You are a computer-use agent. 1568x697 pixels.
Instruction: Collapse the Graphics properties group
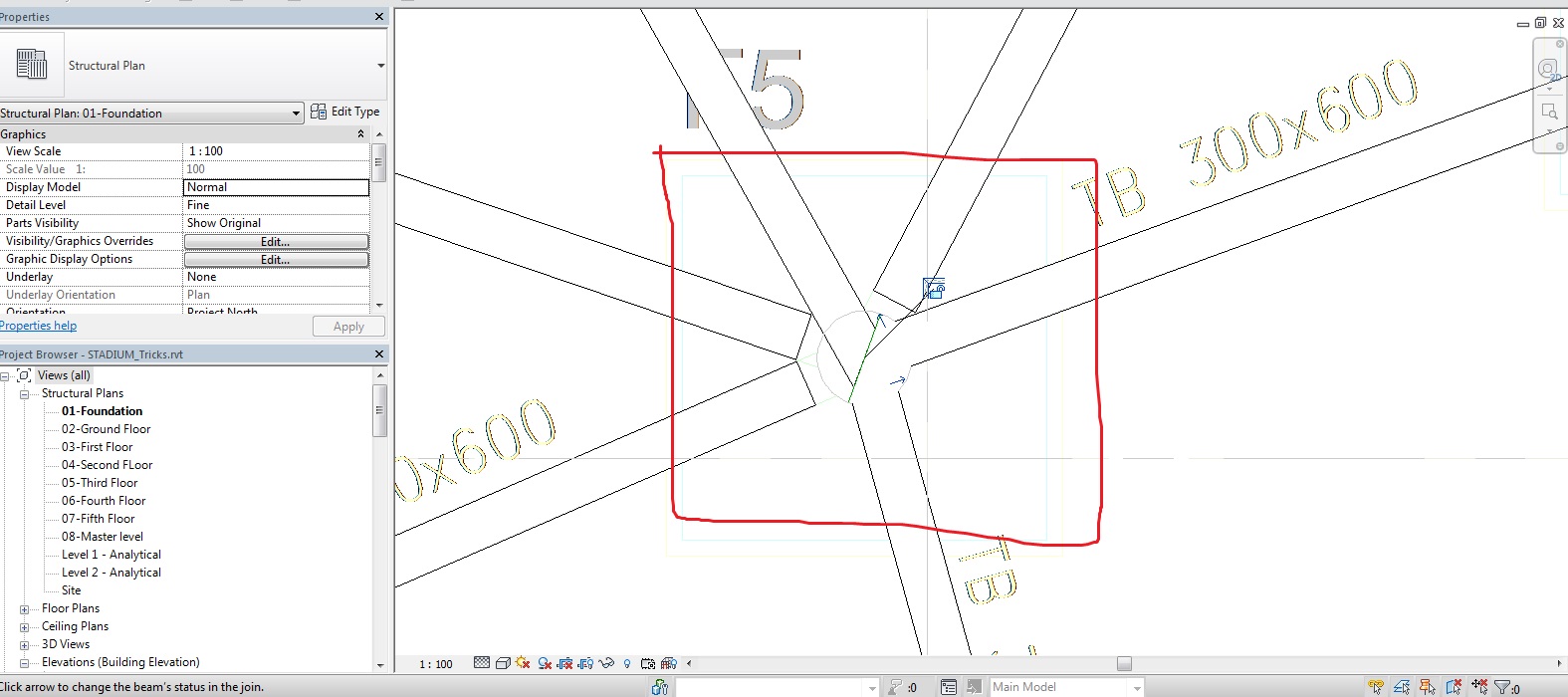pos(360,133)
